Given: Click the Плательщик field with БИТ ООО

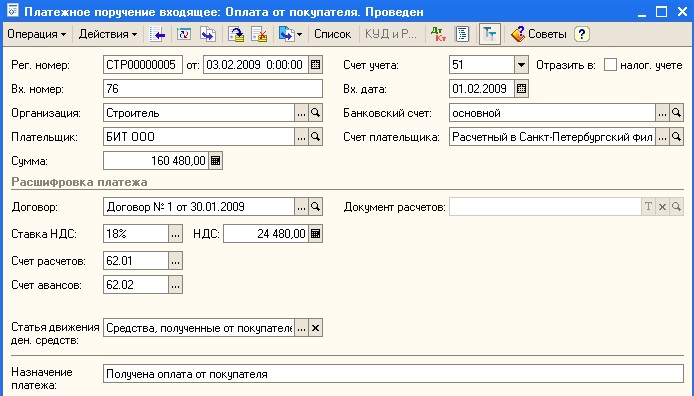Looking at the screenshot, I should coord(199,137).
